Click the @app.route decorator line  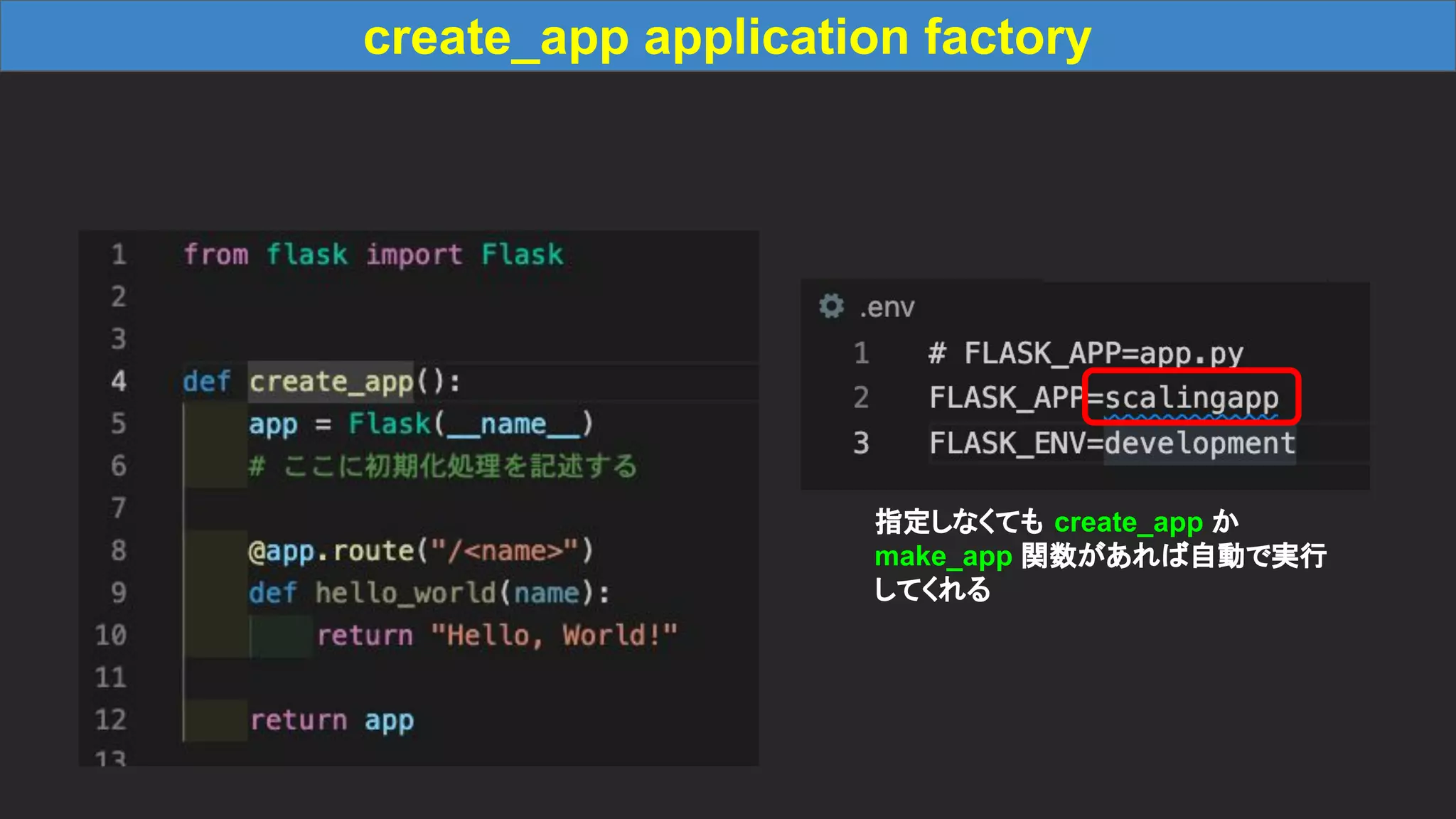pyautogui.click(x=420, y=551)
